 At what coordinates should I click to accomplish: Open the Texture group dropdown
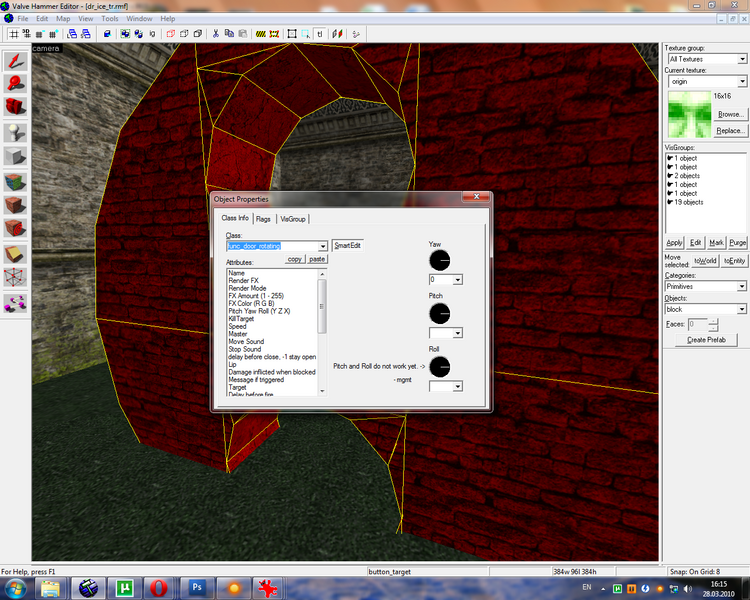pos(742,59)
